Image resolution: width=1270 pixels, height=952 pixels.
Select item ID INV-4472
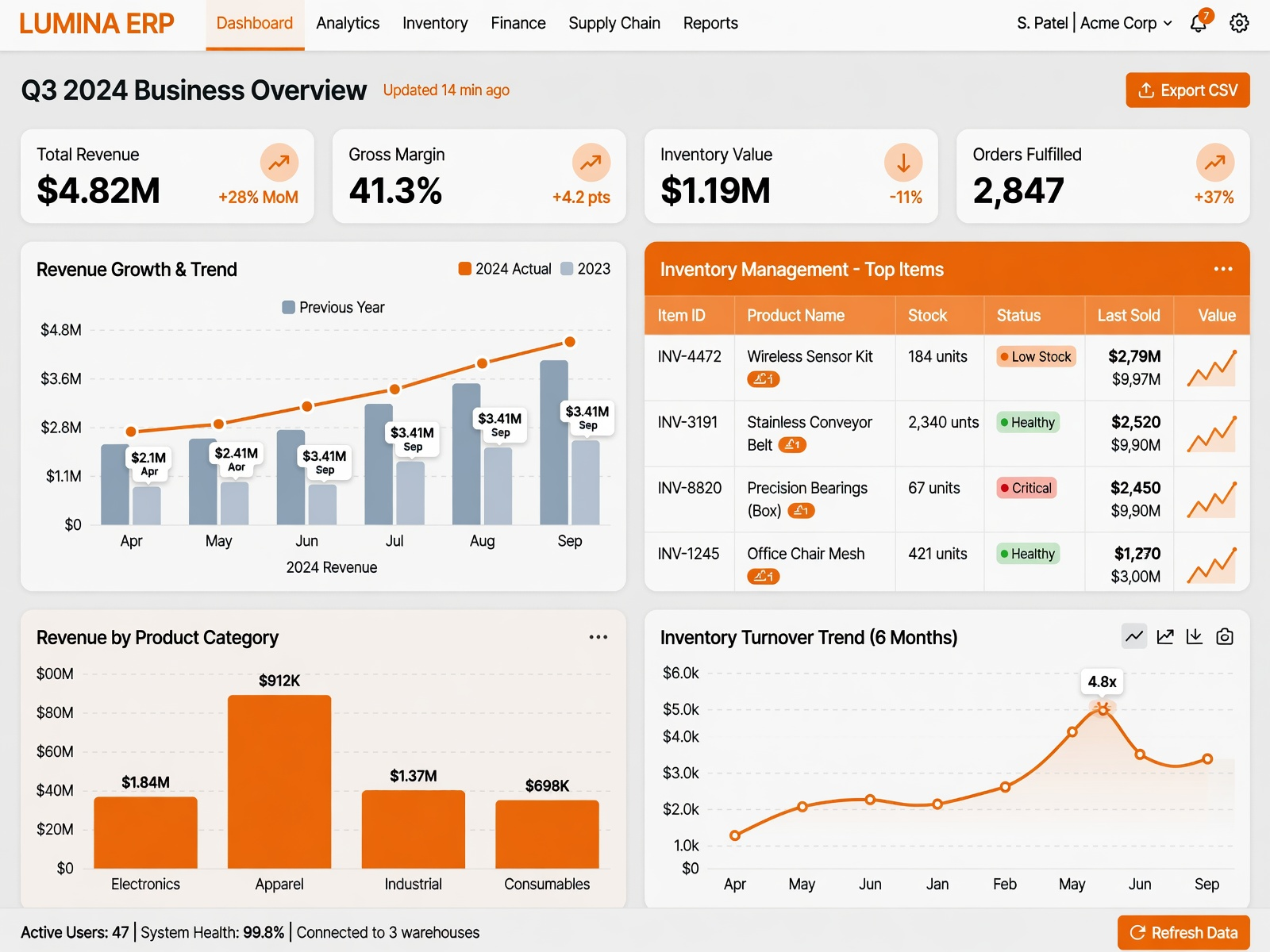[x=689, y=356]
